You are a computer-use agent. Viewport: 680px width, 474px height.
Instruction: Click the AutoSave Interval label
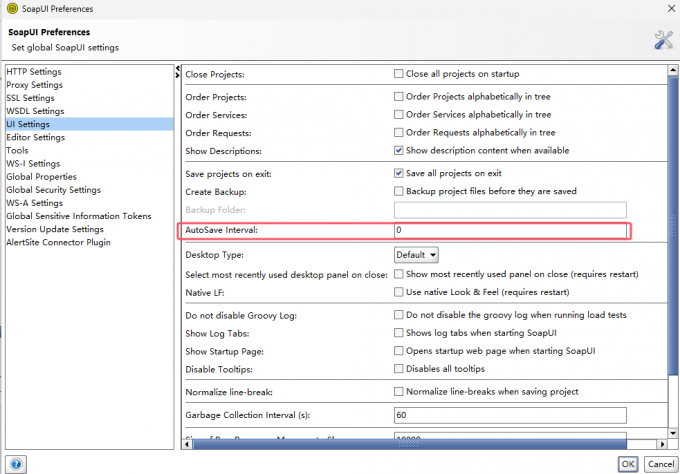tap(222, 230)
